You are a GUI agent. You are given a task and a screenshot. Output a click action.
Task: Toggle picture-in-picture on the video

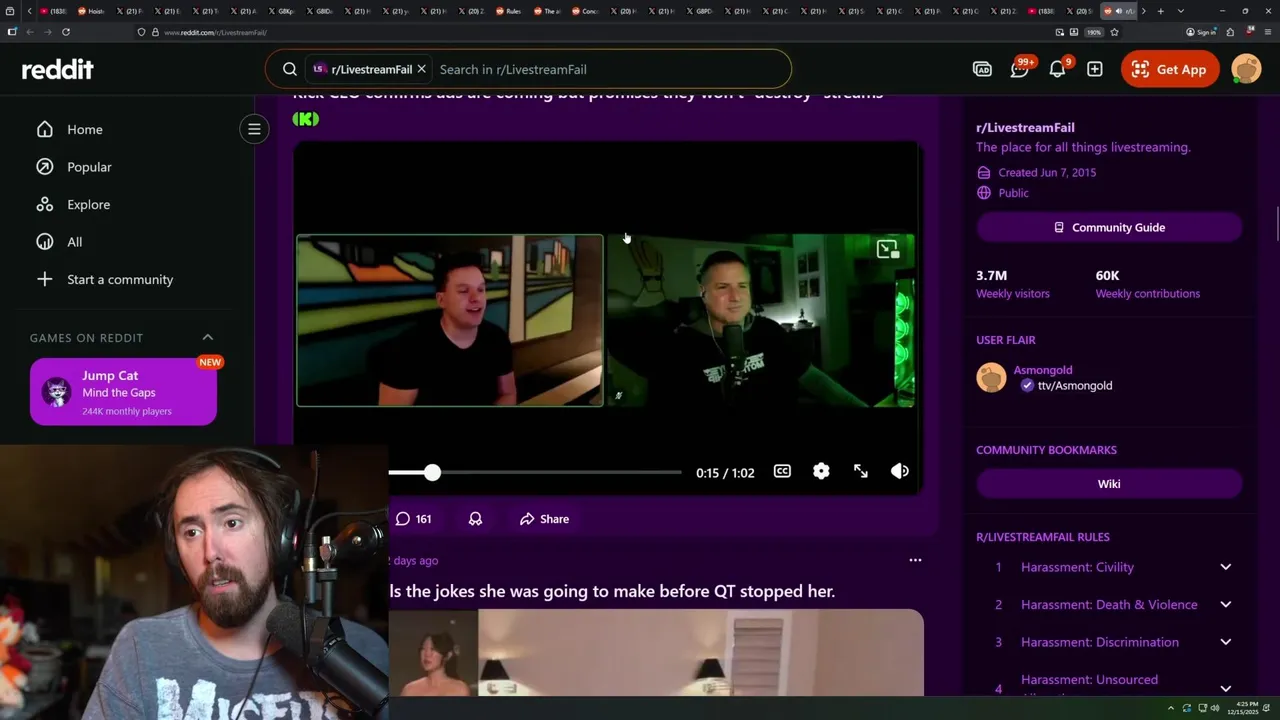887,249
